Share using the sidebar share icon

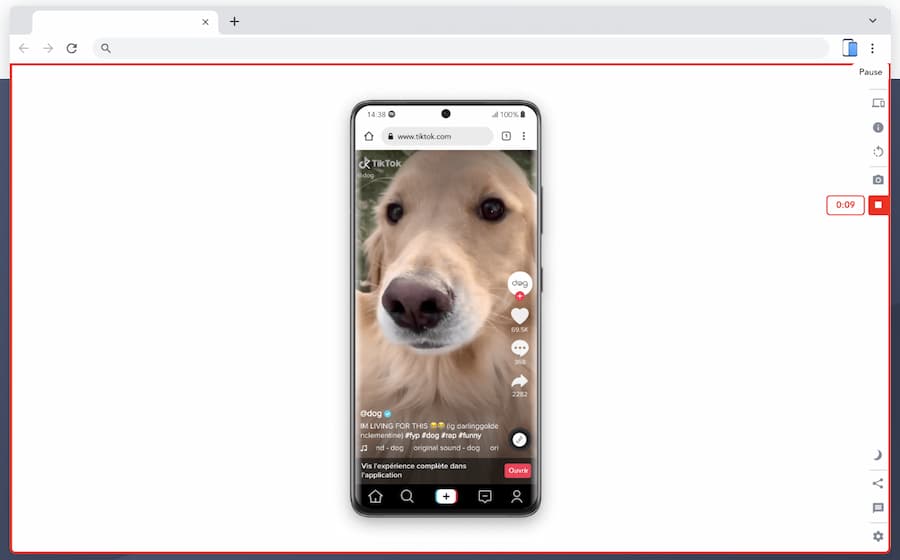click(878, 483)
